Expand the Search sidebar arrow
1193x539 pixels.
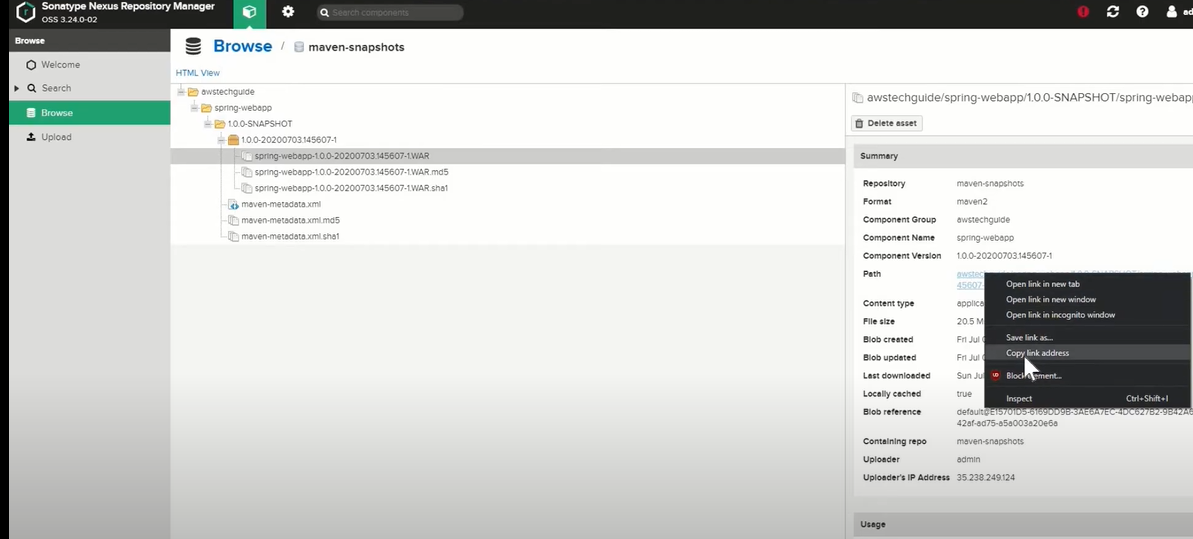pos(17,88)
